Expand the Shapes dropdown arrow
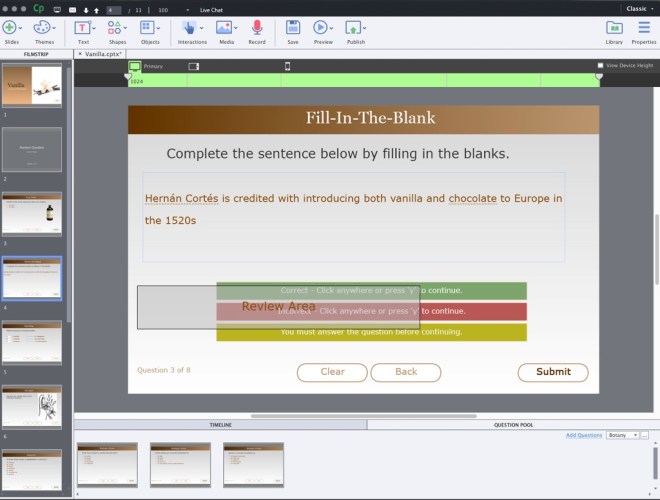The height and width of the screenshot is (500, 660). click(x=125, y=28)
